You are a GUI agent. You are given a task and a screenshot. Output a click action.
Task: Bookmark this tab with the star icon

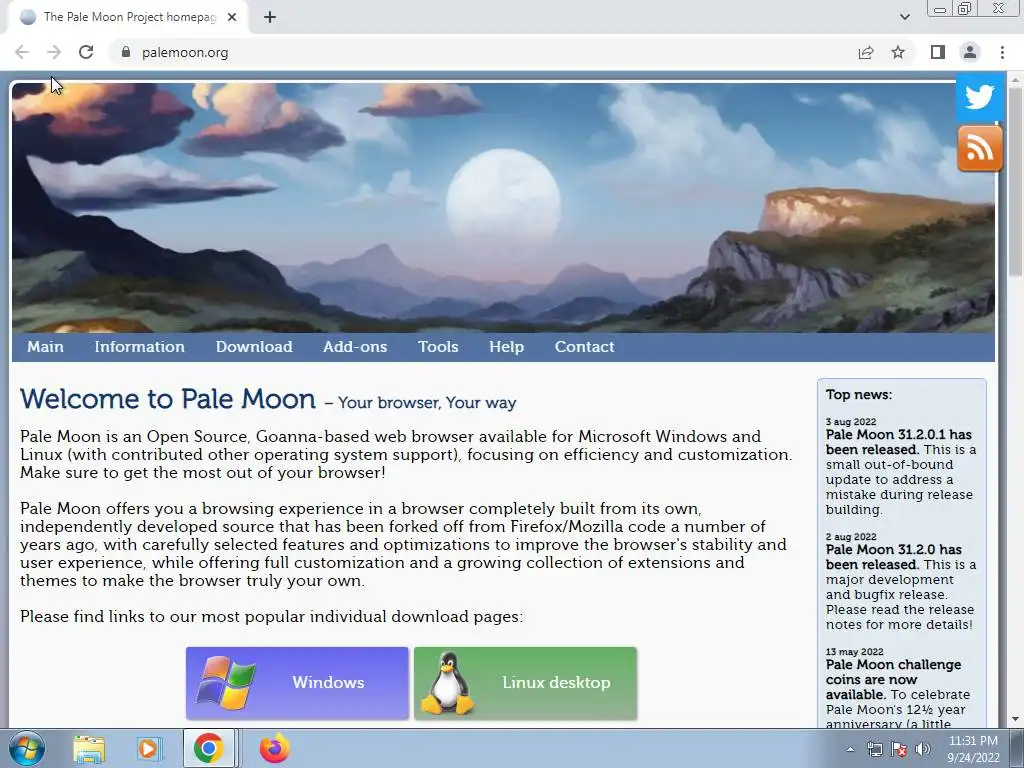coord(898,52)
